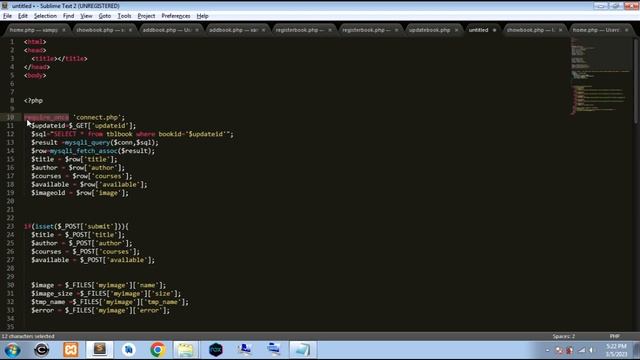Open the Goto menu
The width and height of the screenshot is (640, 360).
click(x=104, y=16)
